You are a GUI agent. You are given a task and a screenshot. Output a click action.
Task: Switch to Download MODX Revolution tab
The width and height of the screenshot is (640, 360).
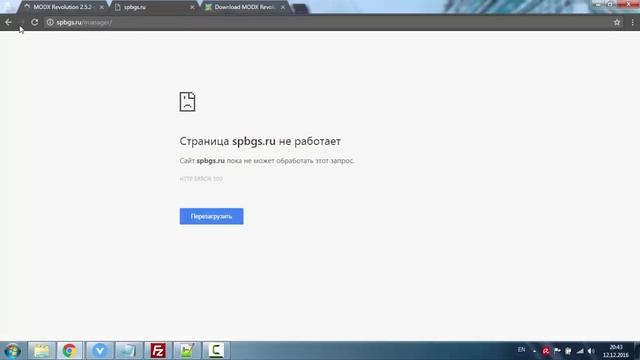click(244, 7)
